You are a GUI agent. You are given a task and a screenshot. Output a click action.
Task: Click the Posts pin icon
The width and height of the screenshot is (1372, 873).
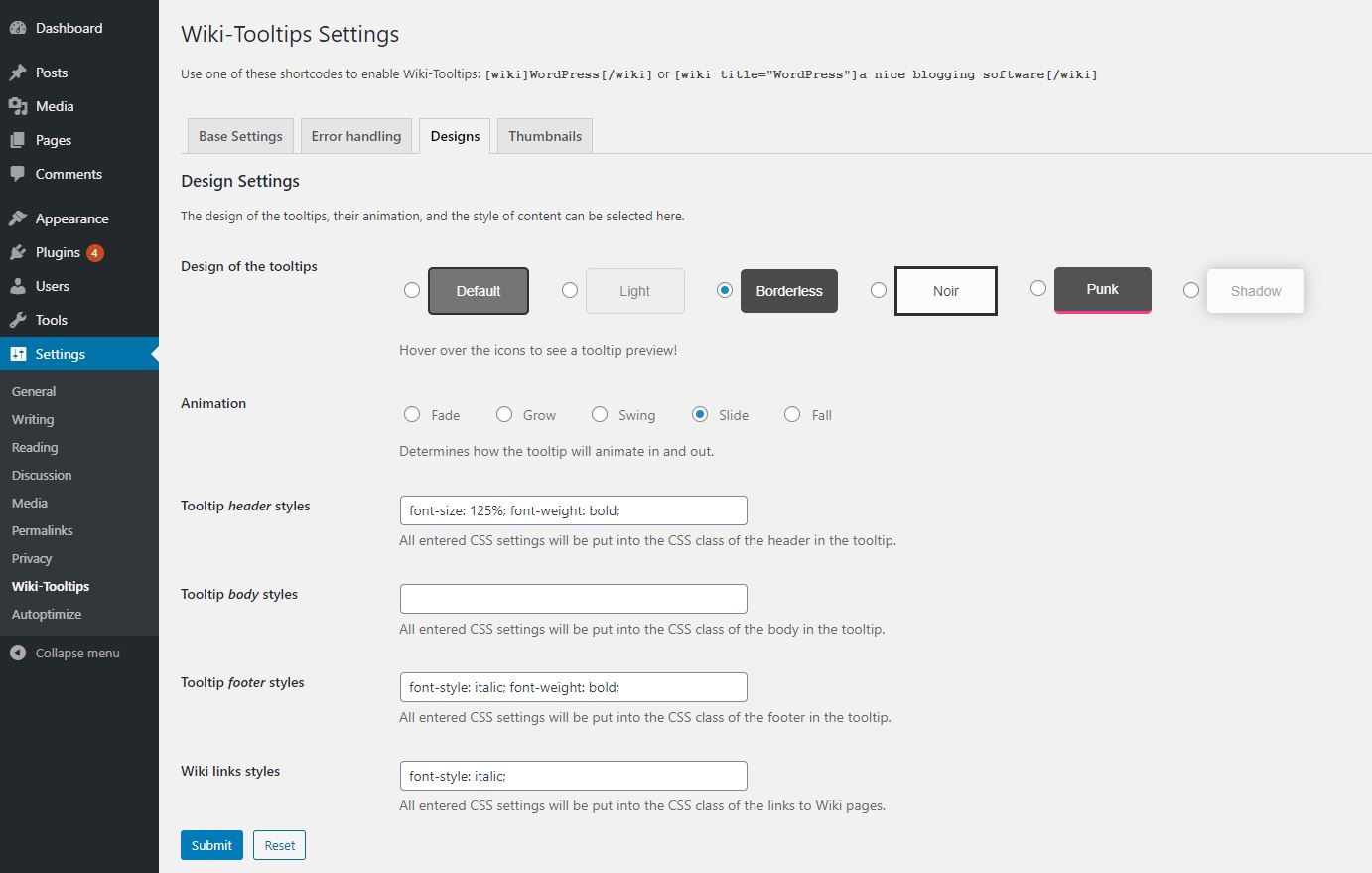(18, 73)
